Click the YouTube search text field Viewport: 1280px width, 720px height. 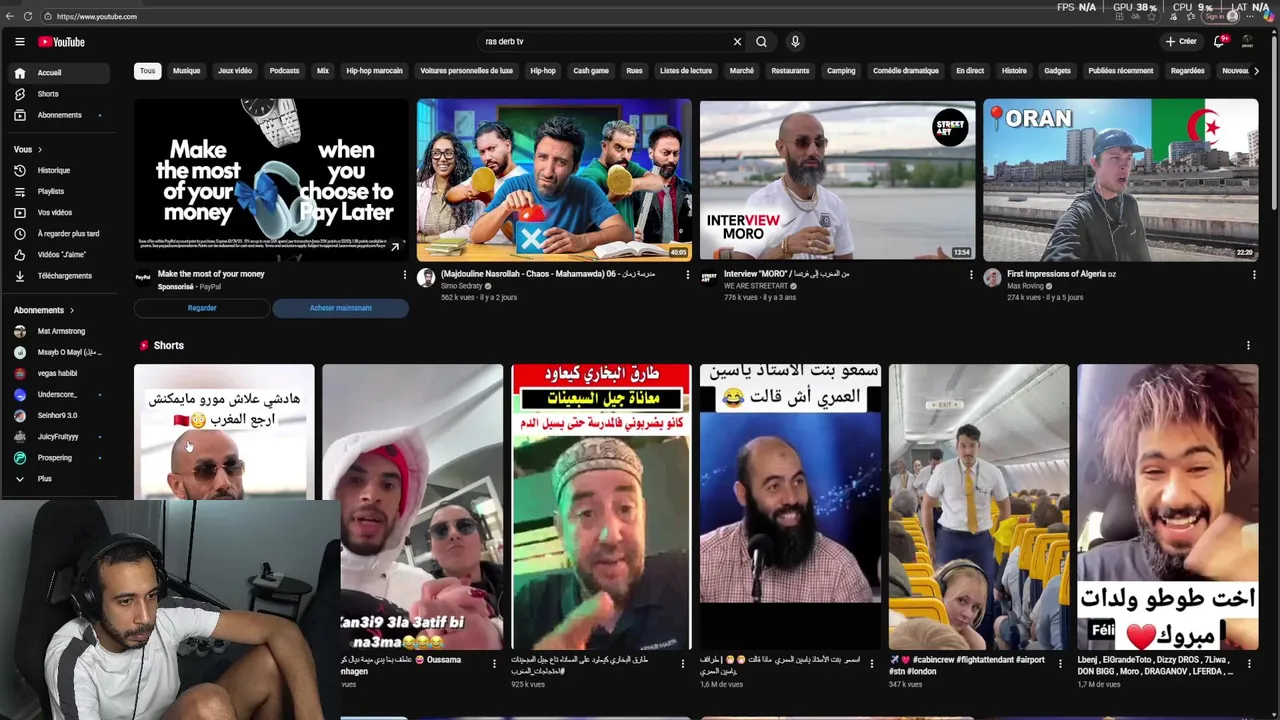605,42
